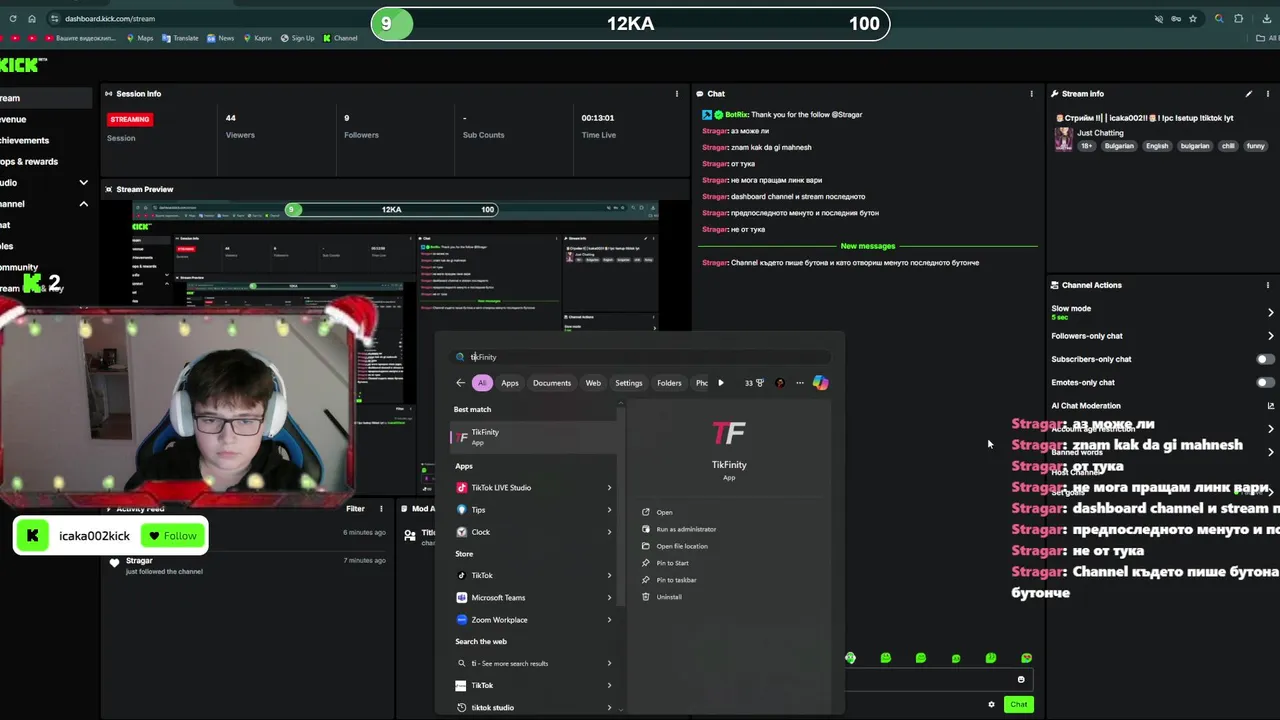
Task: Toggle Subscribers-only chat
Action: coord(1265,359)
